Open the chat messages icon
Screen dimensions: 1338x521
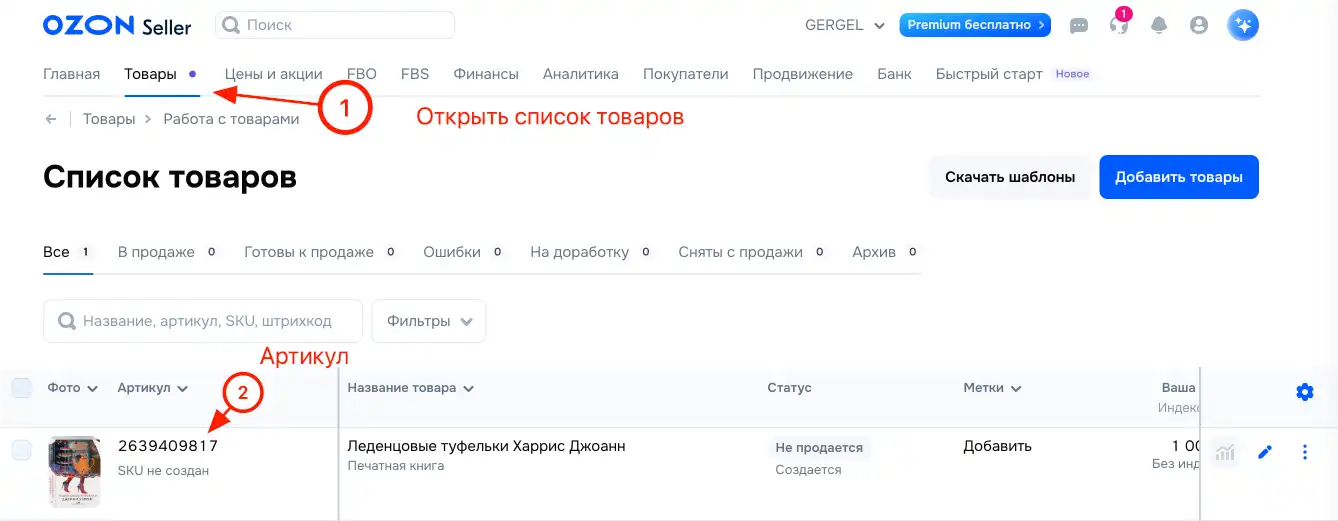(x=1079, y=26)
